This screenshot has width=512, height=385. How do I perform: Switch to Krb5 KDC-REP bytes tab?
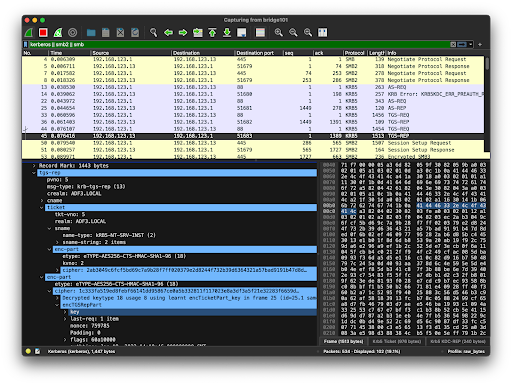click(458, 341)
